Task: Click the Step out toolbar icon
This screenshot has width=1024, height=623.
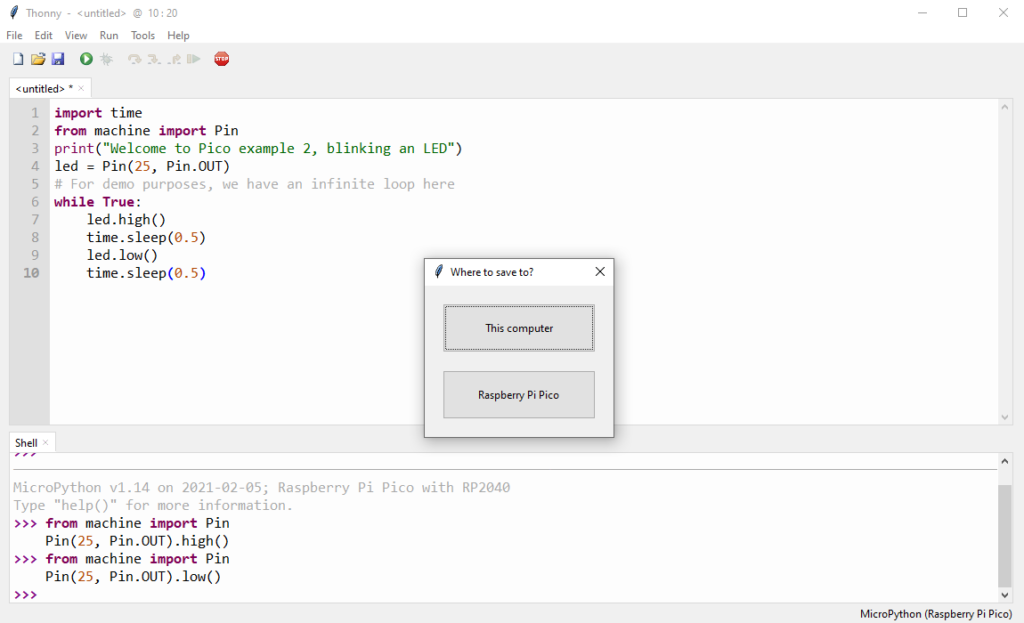Action: (174, 59)
